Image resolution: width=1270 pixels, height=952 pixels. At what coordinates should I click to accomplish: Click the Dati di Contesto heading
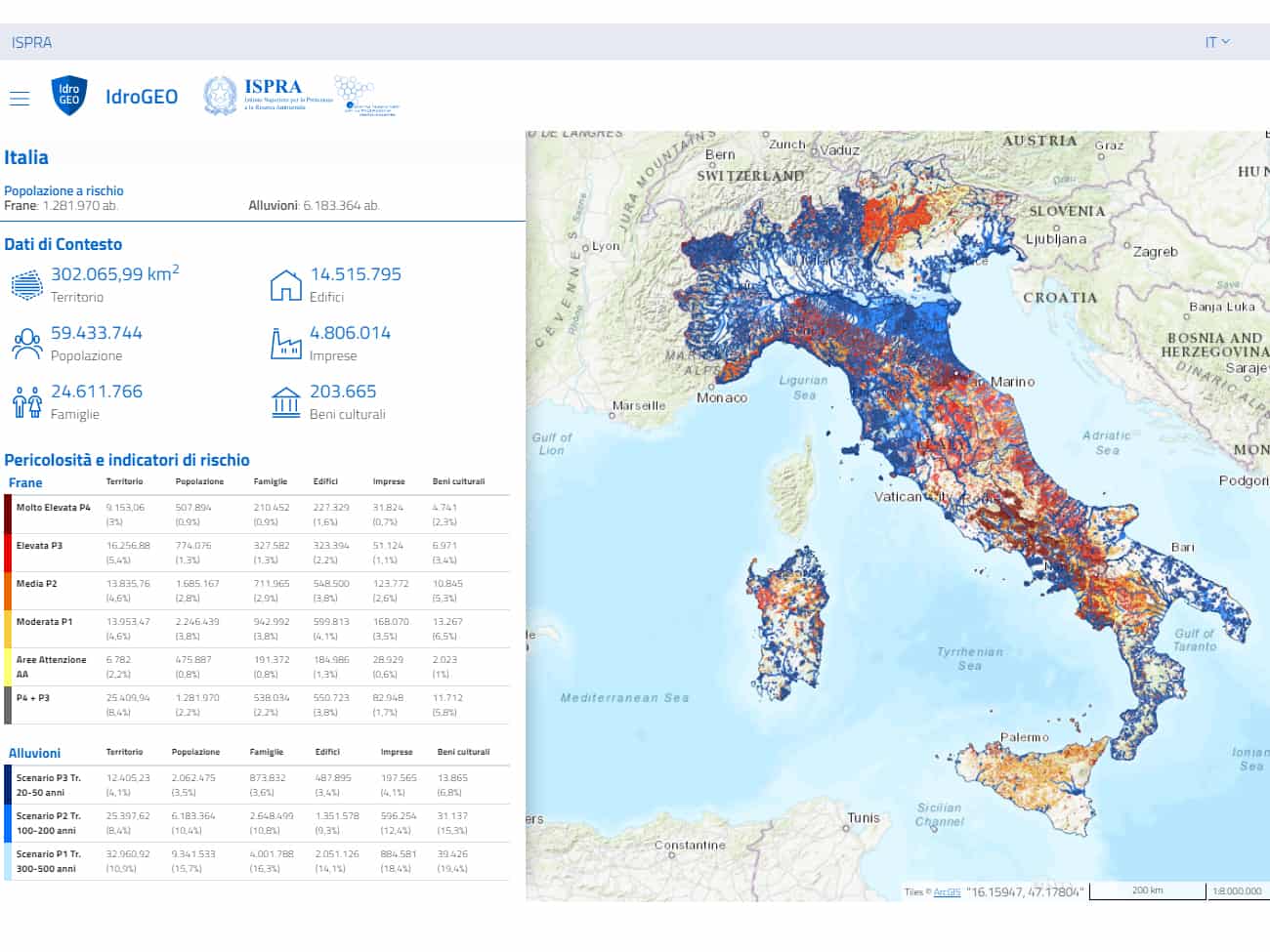(x=63, y=244)
